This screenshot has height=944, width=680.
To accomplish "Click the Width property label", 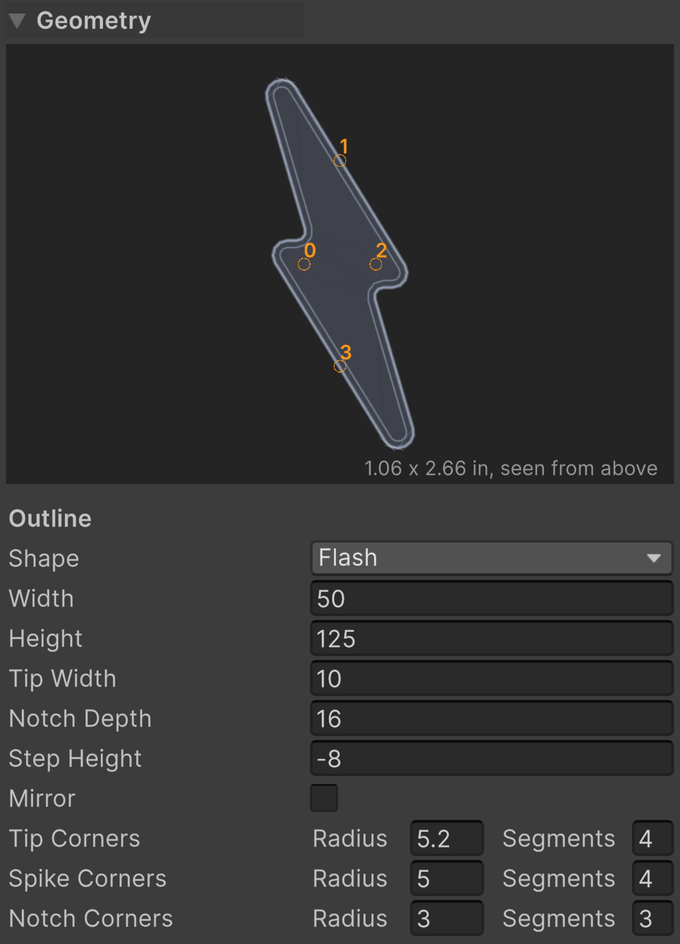I will 42,598.
